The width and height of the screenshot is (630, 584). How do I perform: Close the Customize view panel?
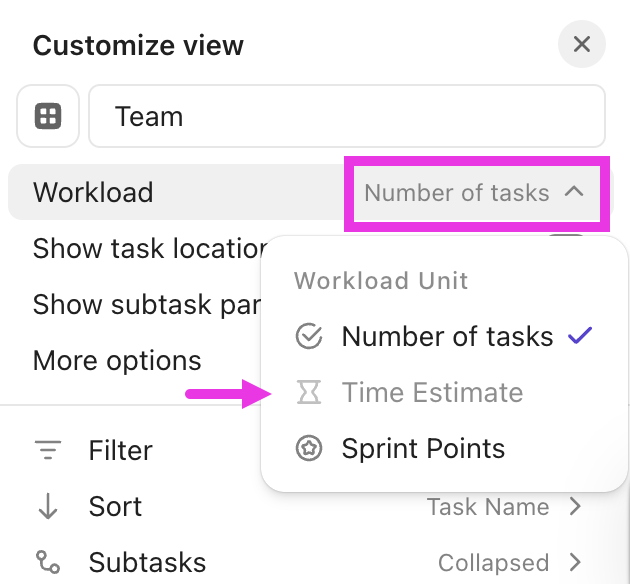pyautogui.click(x=582, y=45)
